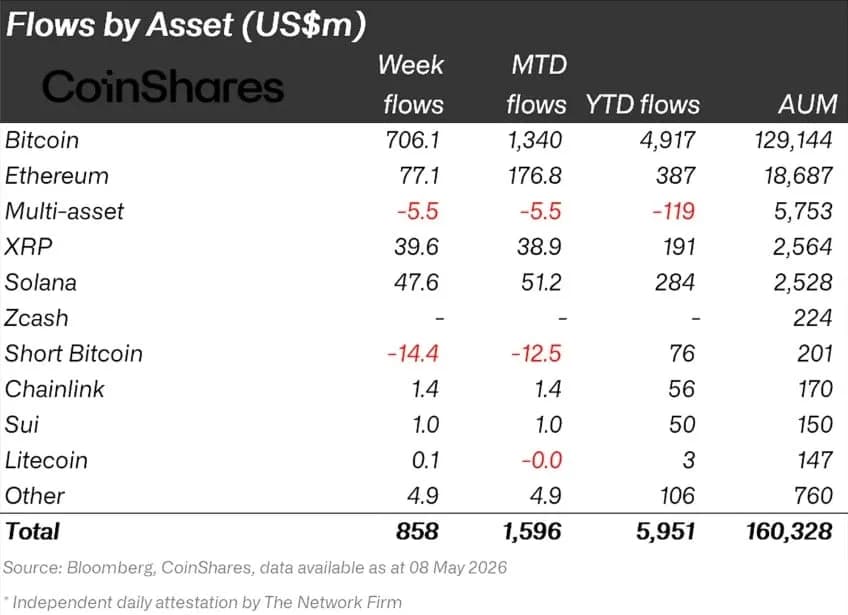Select Sui YTD flows value 50
The width and height of the screenshot is (848, 615).
(x=681, y=425)
